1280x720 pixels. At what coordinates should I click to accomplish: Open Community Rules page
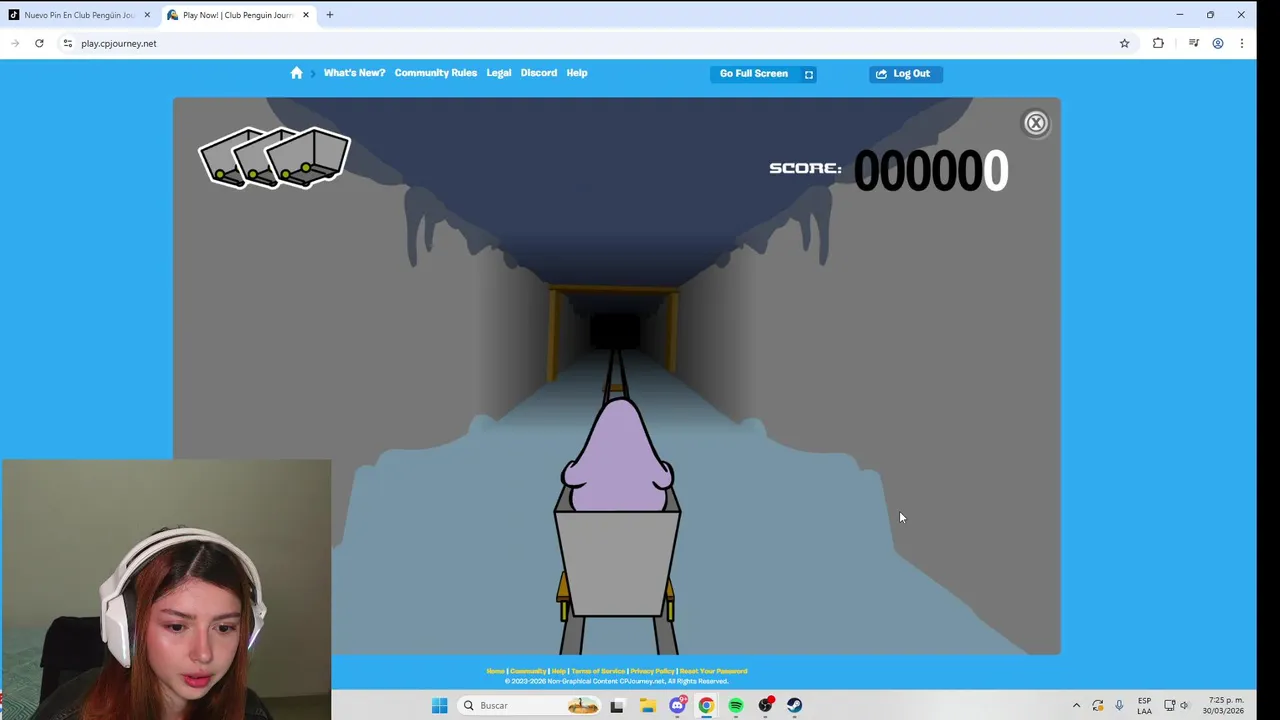pyautogui.click(x=435, y=73)
